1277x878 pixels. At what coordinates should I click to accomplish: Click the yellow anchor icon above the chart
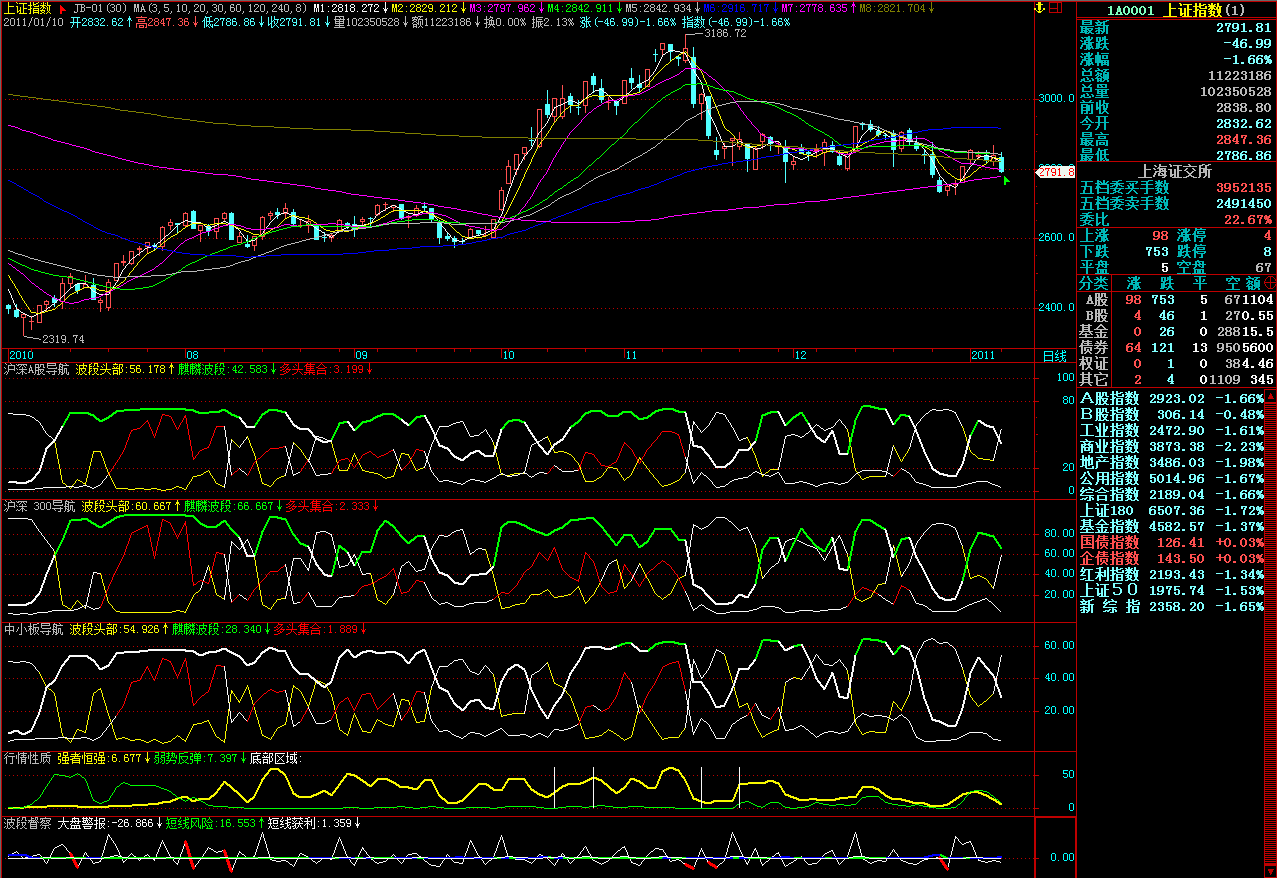tap(1039, 8)
